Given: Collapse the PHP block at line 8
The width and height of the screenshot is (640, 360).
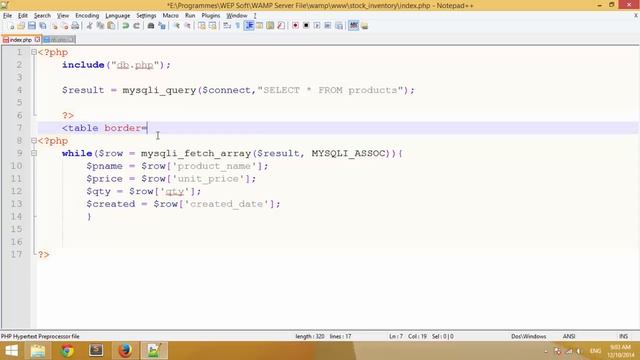Looking at the screenshot, I should click(34, 141).
